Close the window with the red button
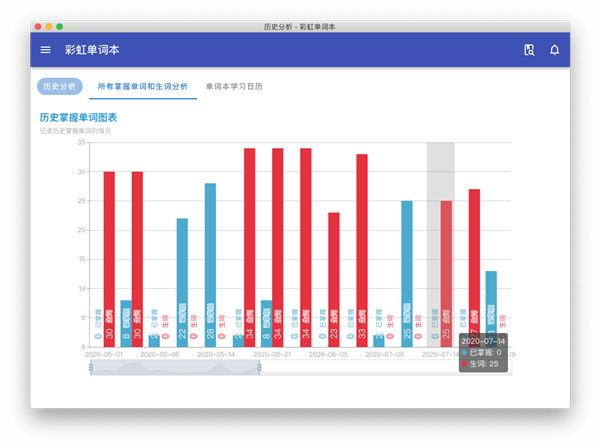 (x=38, y=26)
